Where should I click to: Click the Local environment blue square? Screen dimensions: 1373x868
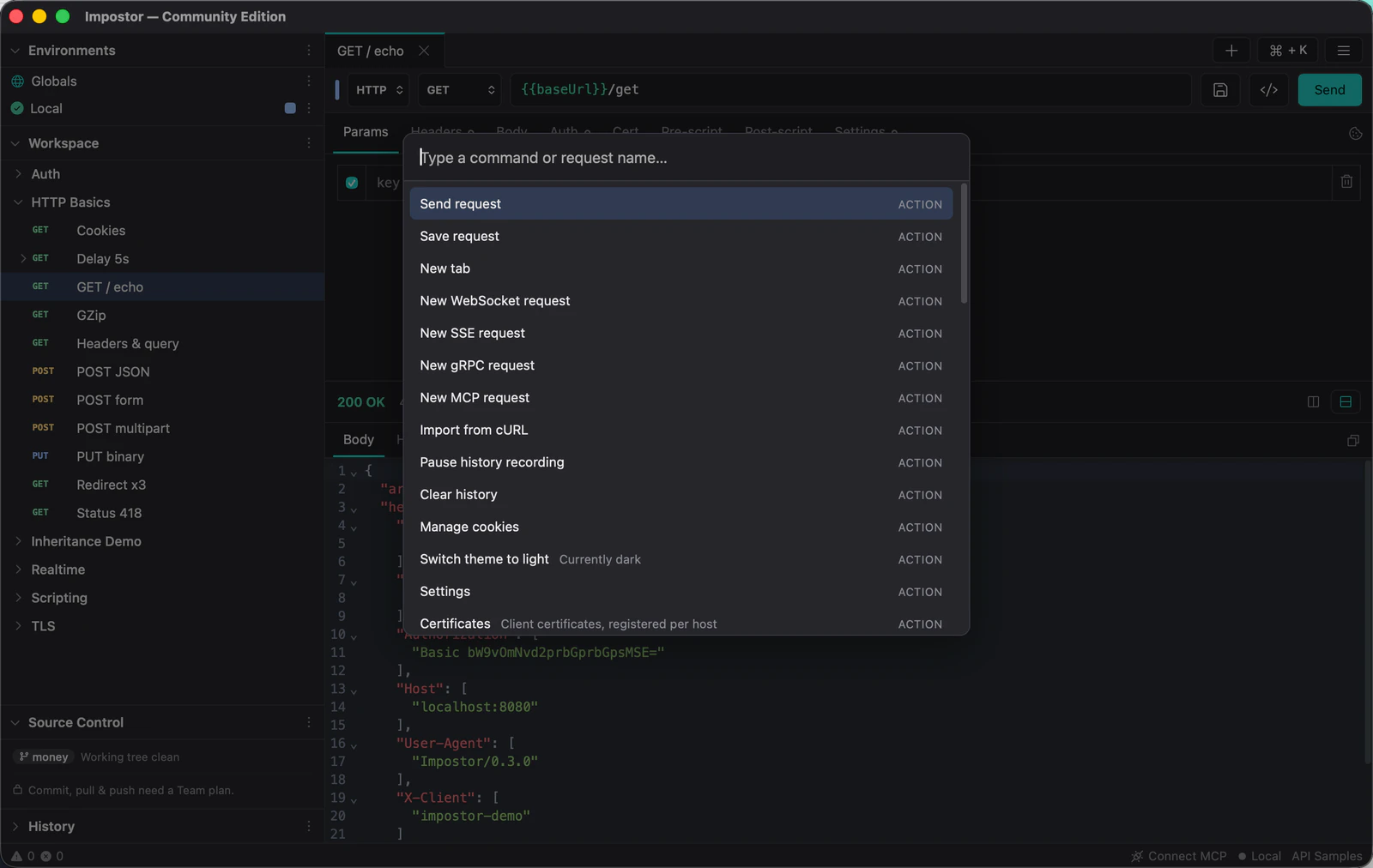(290, 108)
